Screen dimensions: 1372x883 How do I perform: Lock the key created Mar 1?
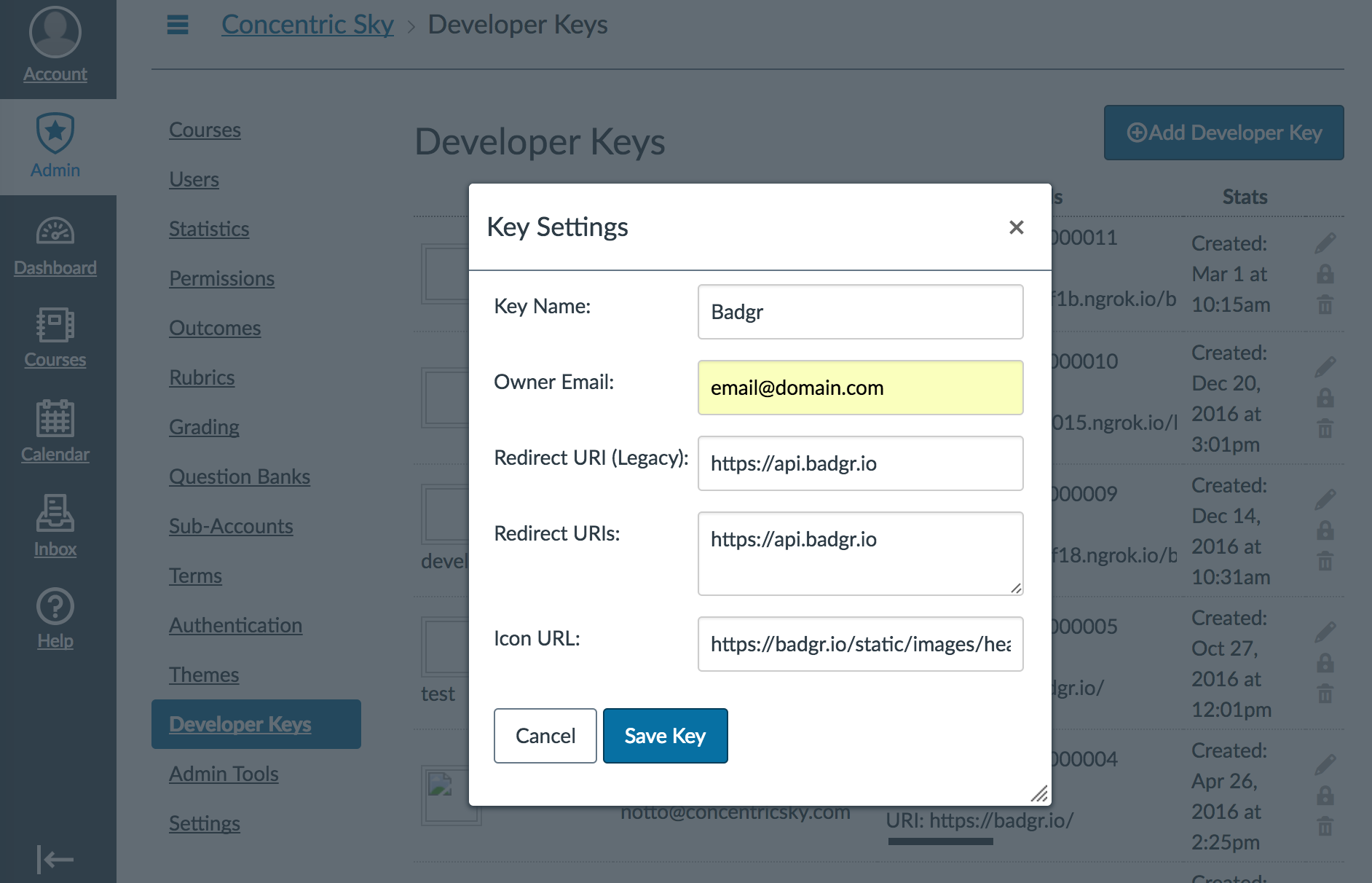pyautogui.click(x=1325, y=274)
